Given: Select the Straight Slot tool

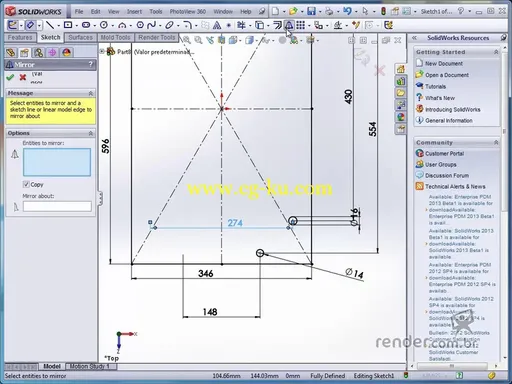Looking at the screenshot, I should pos(86,25).
